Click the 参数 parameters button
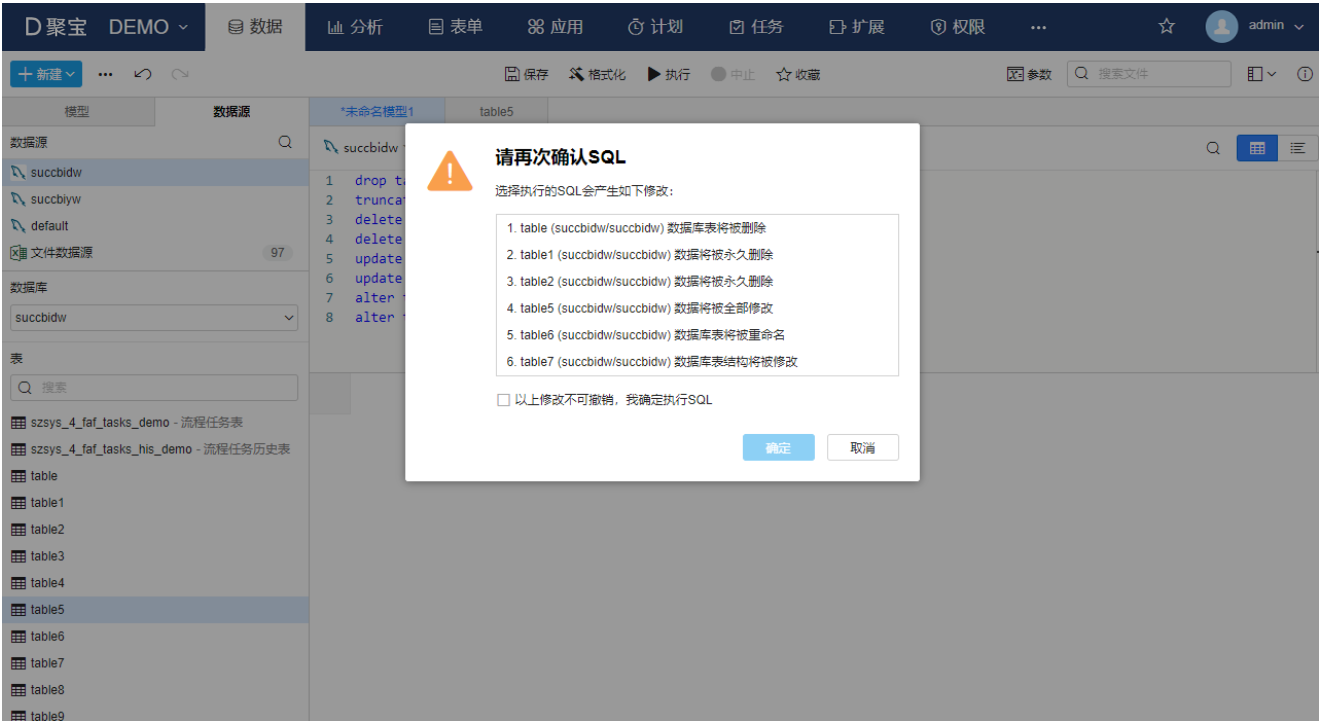 coord(1029,74)
